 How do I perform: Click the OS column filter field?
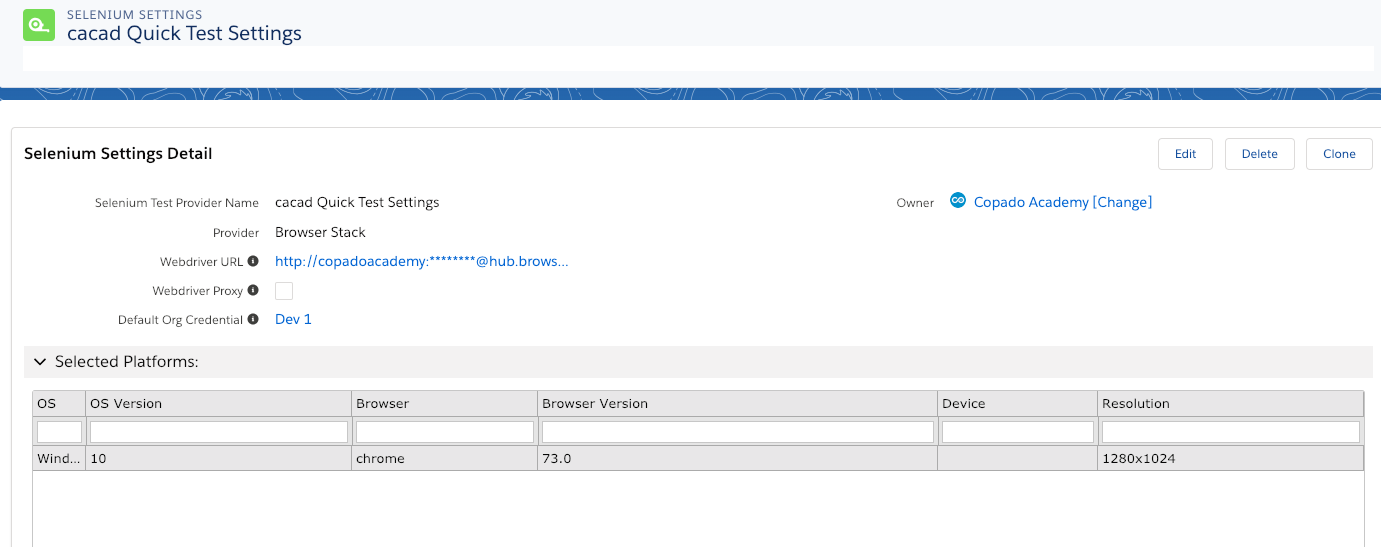pos(59,432)
